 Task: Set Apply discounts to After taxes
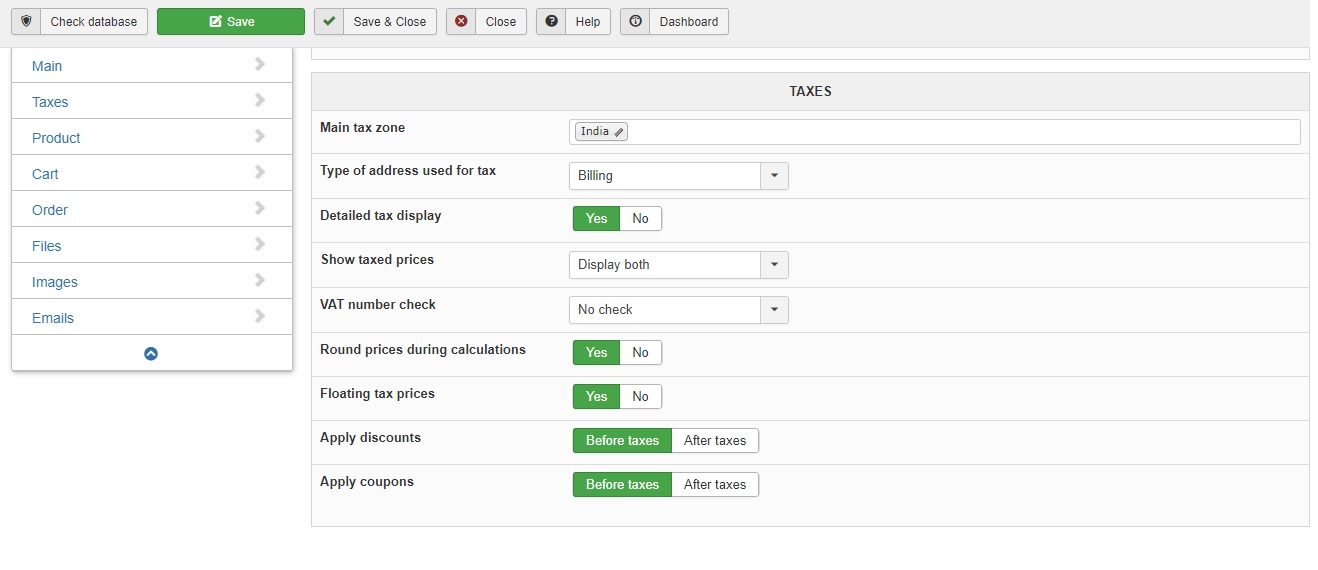pyautogui.click(x=714, y=440)
